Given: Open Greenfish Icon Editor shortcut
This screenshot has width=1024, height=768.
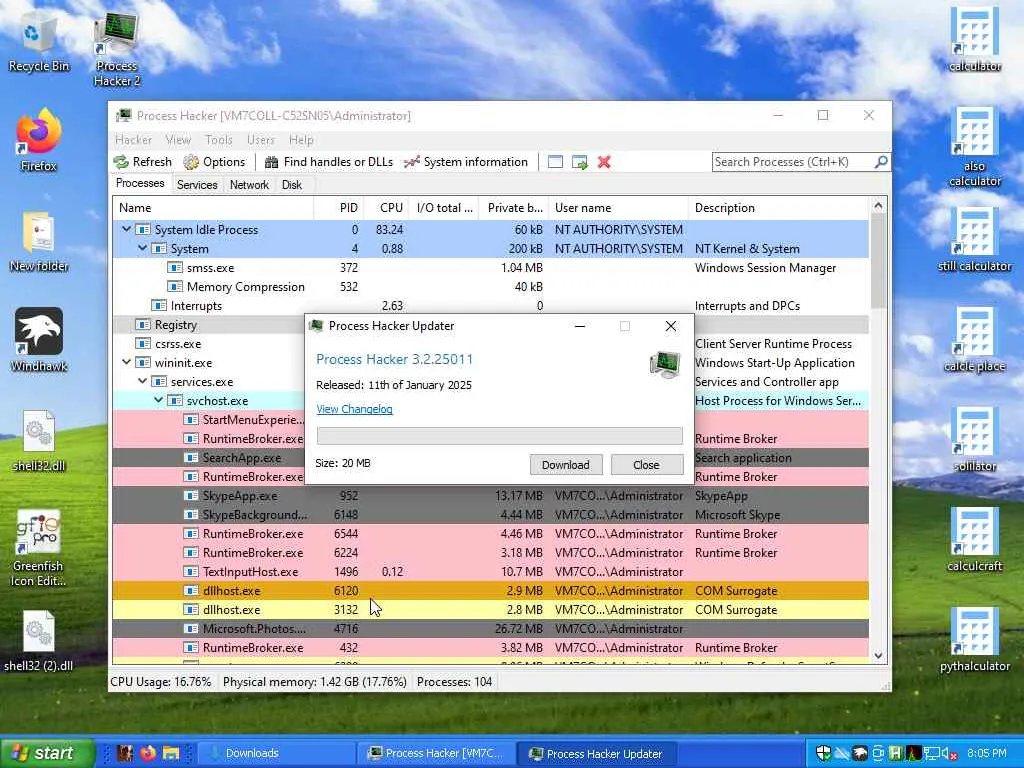Looking at the screenshot, I should pos(39,547).
